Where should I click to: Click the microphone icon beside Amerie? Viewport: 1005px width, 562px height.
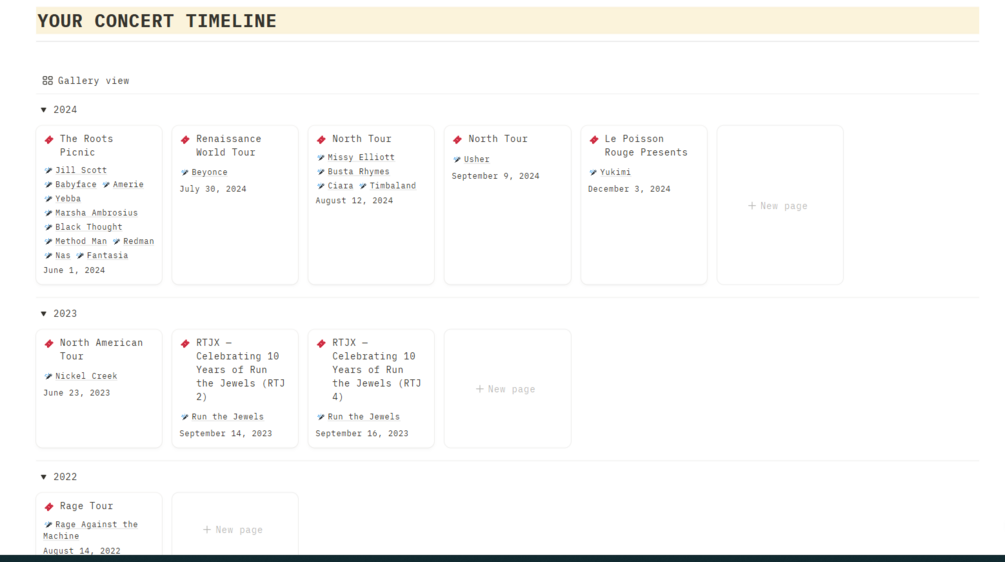(x=106, y=185)
